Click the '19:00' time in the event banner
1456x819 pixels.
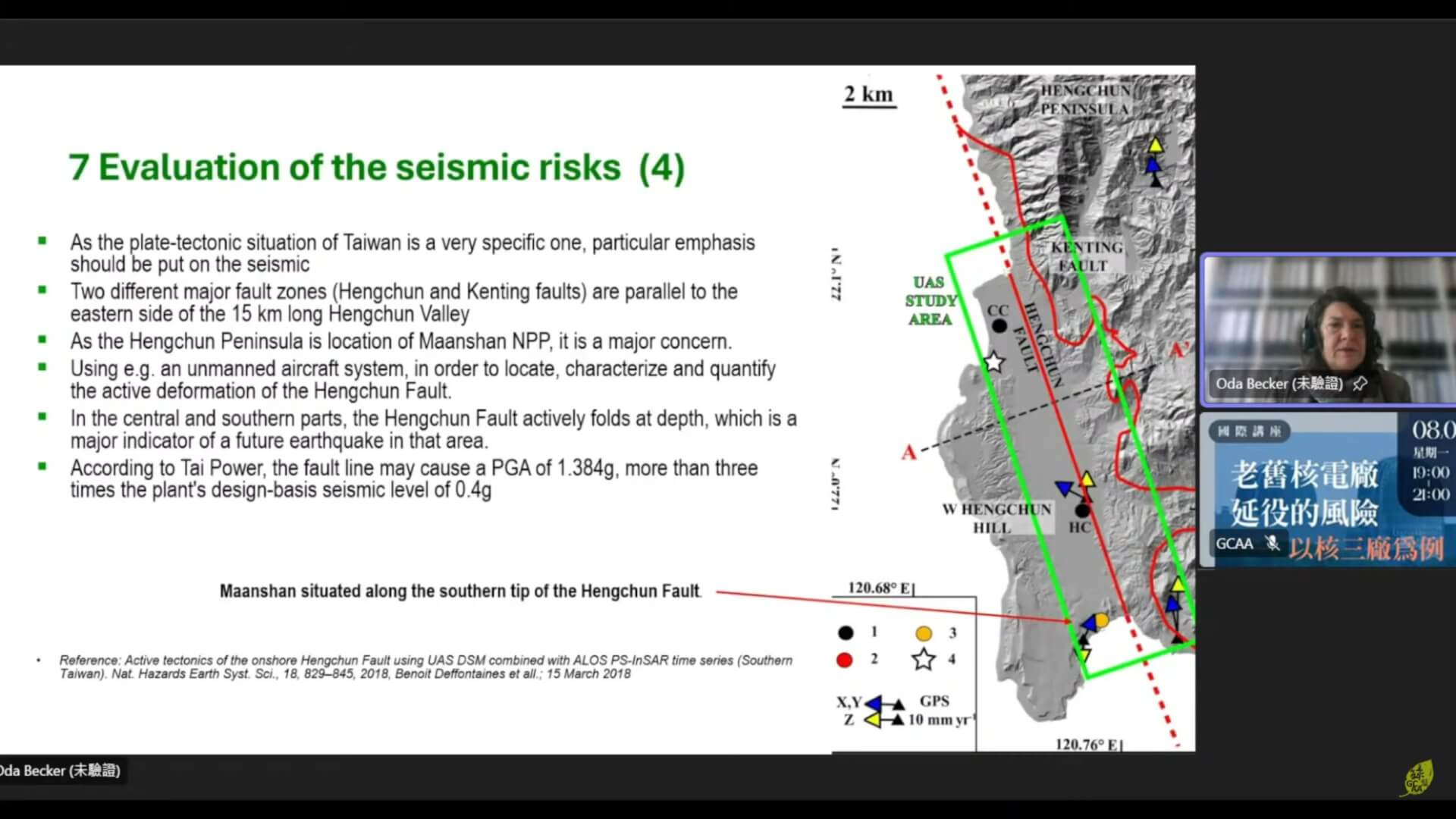pos(1430,472)
